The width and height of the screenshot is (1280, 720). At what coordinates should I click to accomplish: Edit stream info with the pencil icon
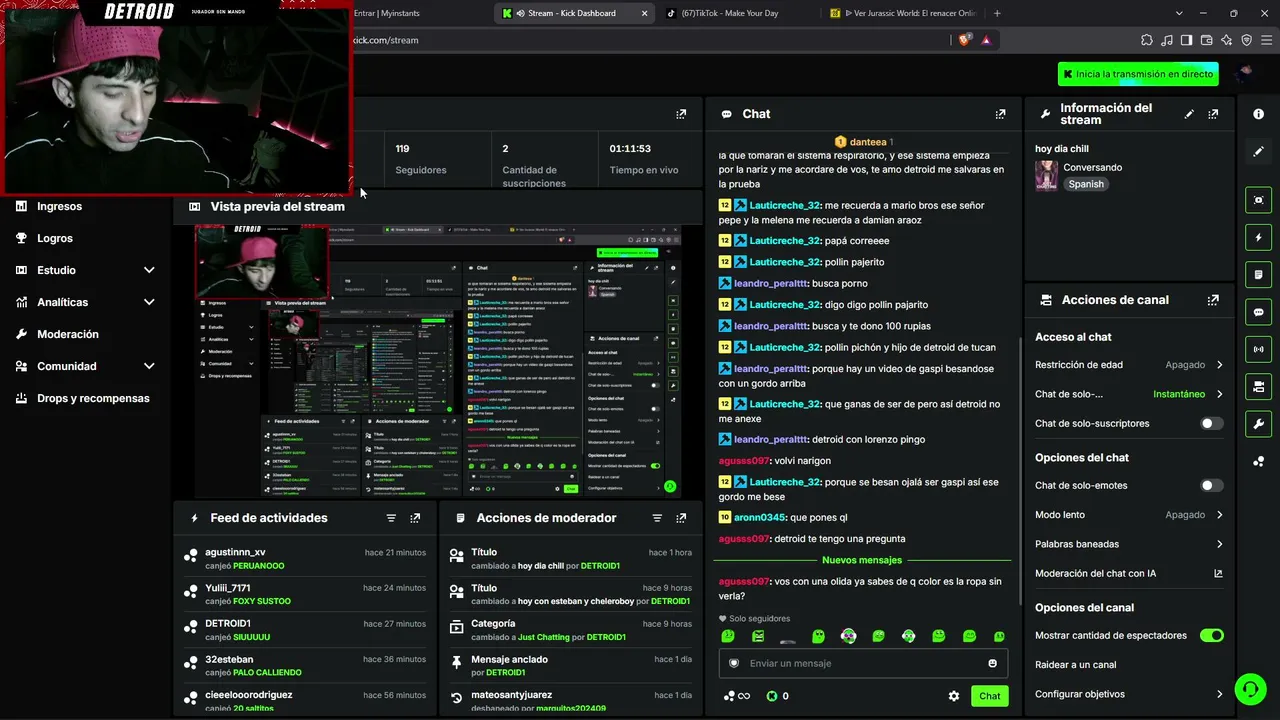coord(1189,114)
